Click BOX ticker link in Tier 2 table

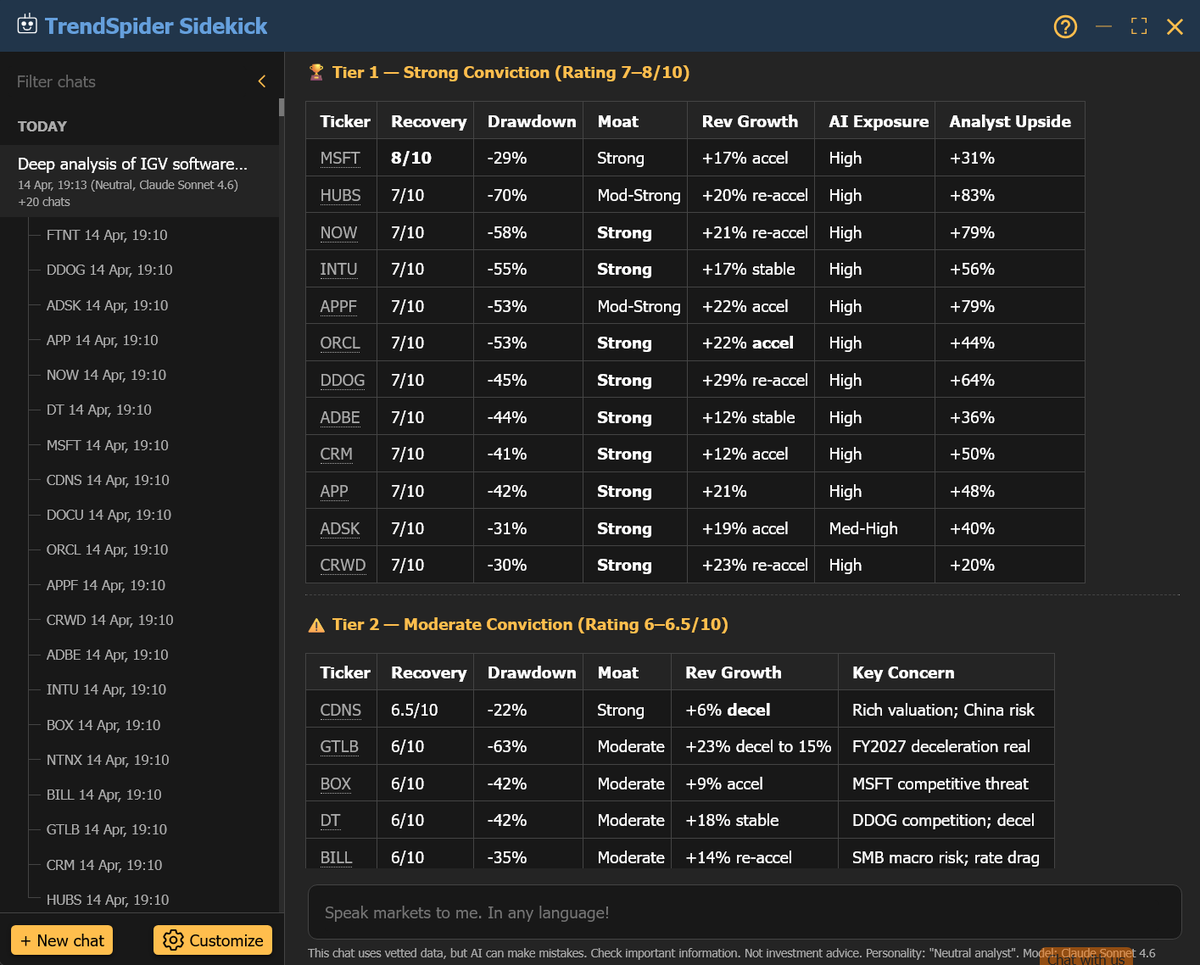(336, 784)
